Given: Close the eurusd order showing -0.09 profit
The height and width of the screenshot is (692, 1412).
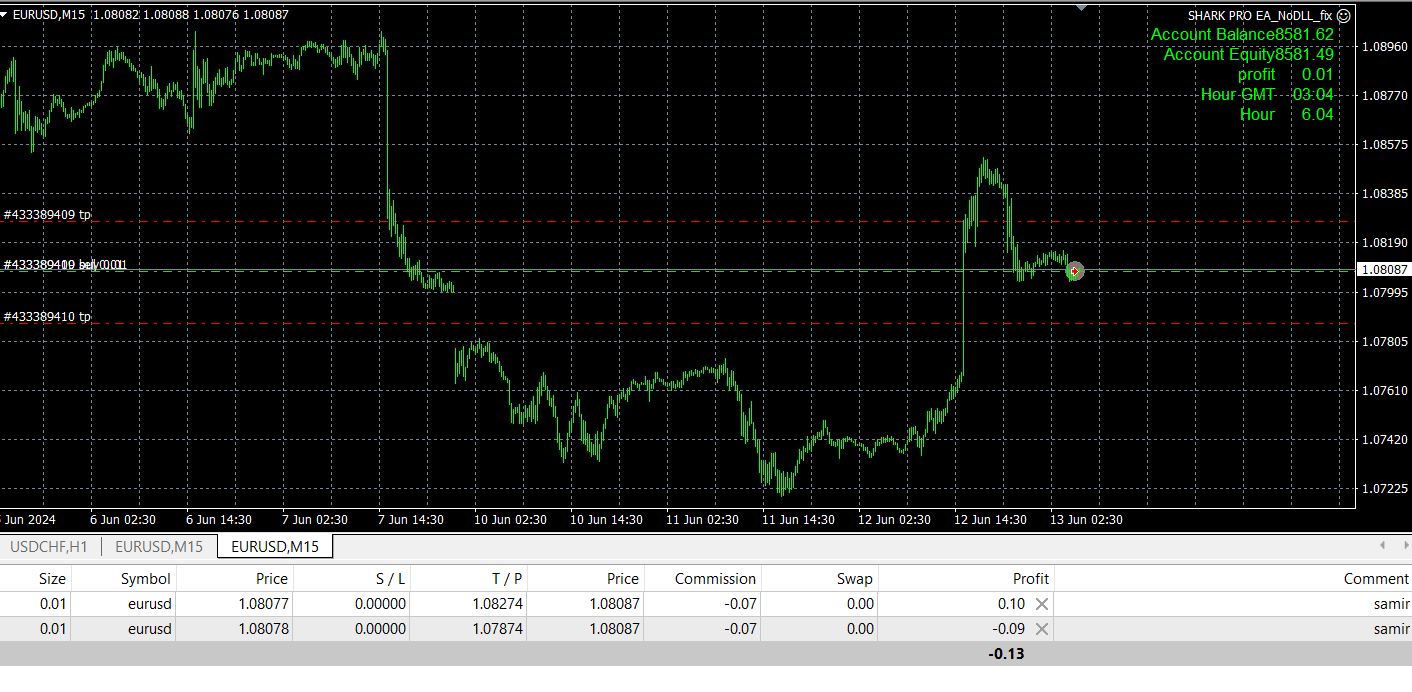Looking at the screenshot, I should pyautogui.click(x=1042, y=629).
